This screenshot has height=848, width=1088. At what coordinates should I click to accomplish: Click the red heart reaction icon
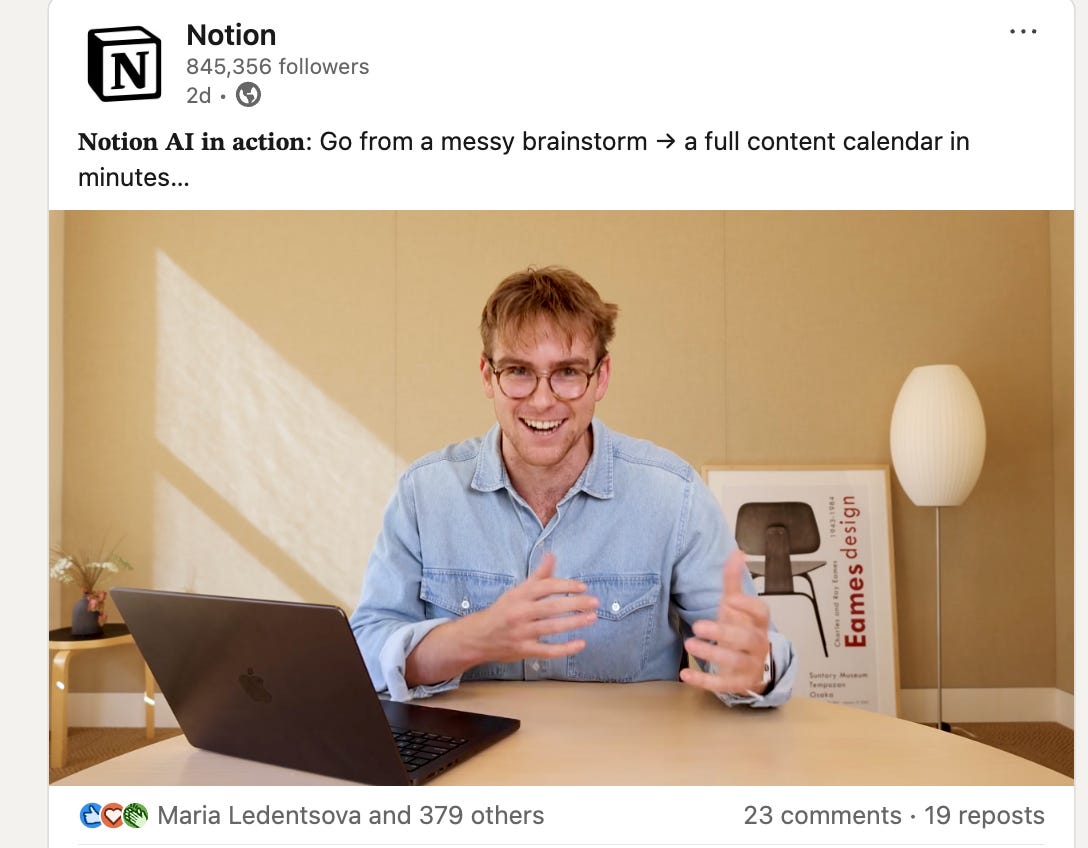tap(112, 815)
